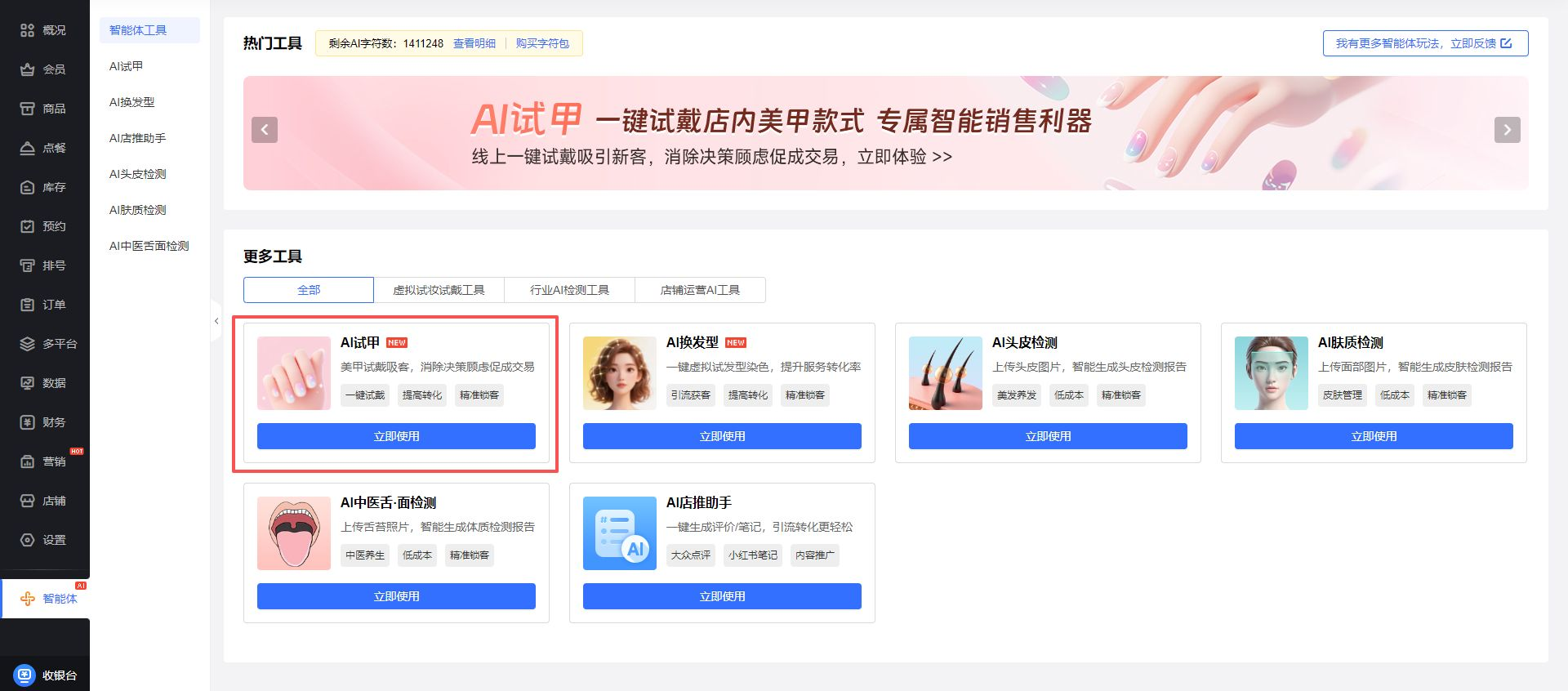1568x691 pixels.
Task: Open AI头皮检测 in the left menu
Action: [x=138, y=174]
